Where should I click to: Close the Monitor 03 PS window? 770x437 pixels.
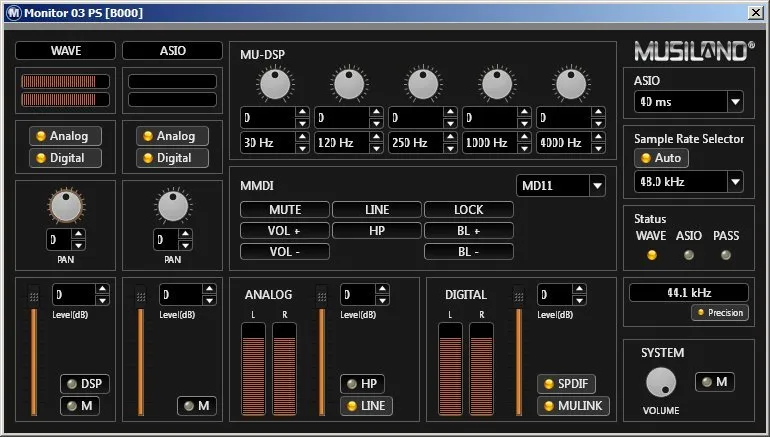[x=755, y=13]
